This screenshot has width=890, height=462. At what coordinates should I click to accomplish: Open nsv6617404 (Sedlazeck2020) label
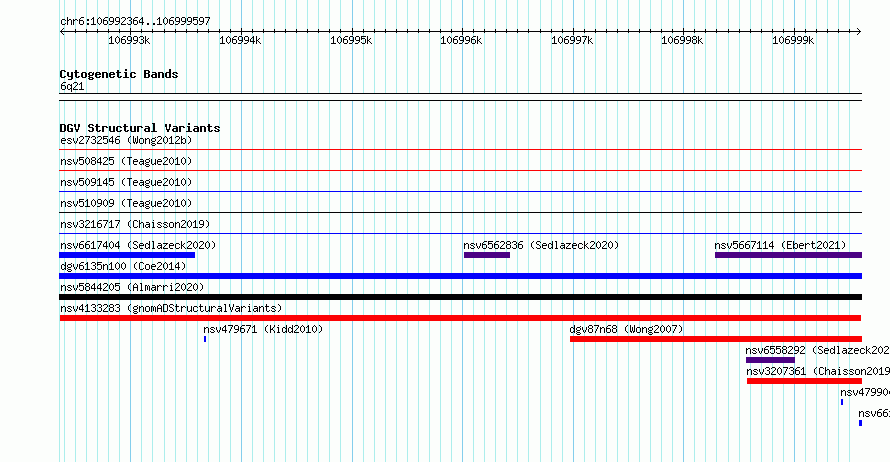pyautogui.click(x=138, y=245)
